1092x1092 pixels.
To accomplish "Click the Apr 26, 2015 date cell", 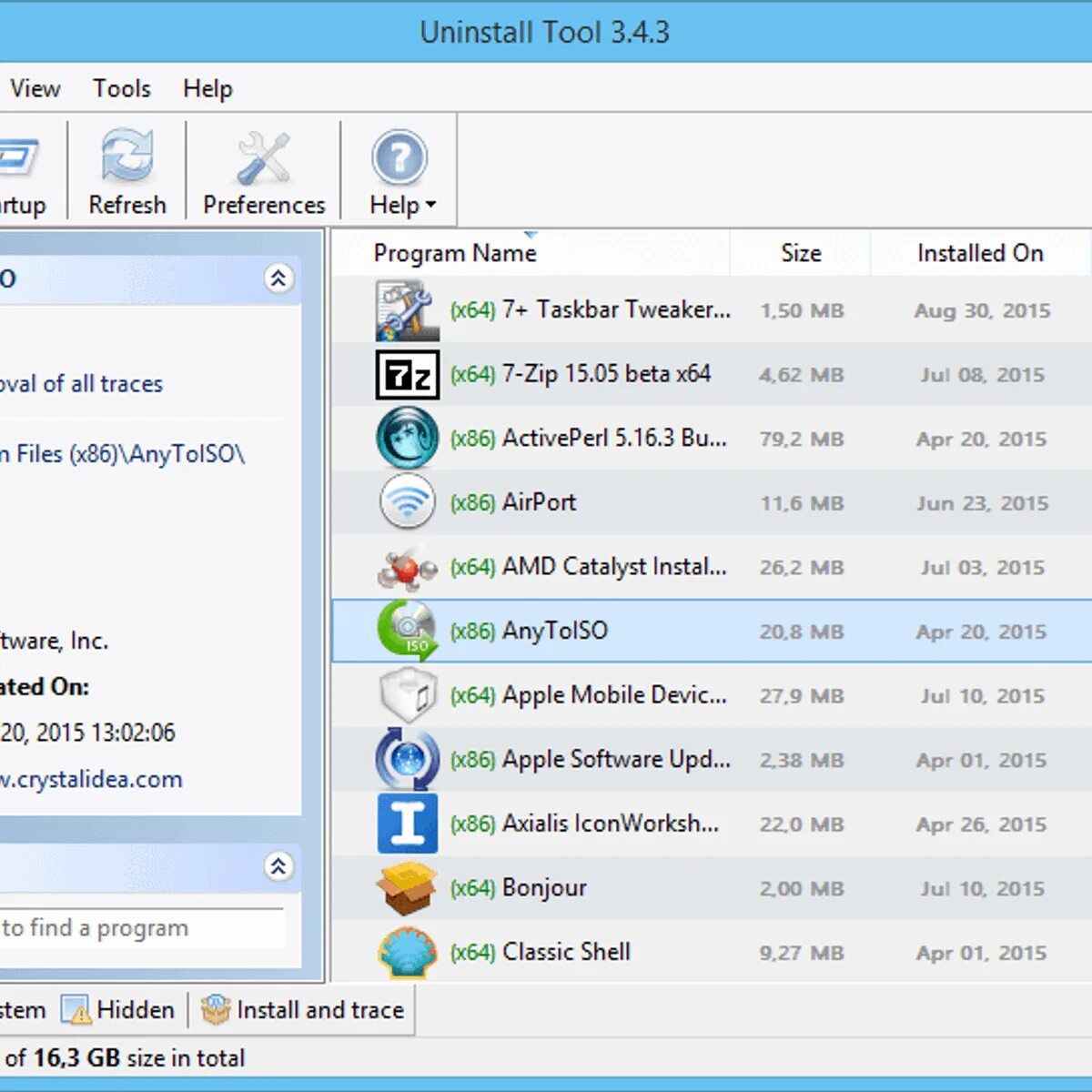I will coord(982,824).
